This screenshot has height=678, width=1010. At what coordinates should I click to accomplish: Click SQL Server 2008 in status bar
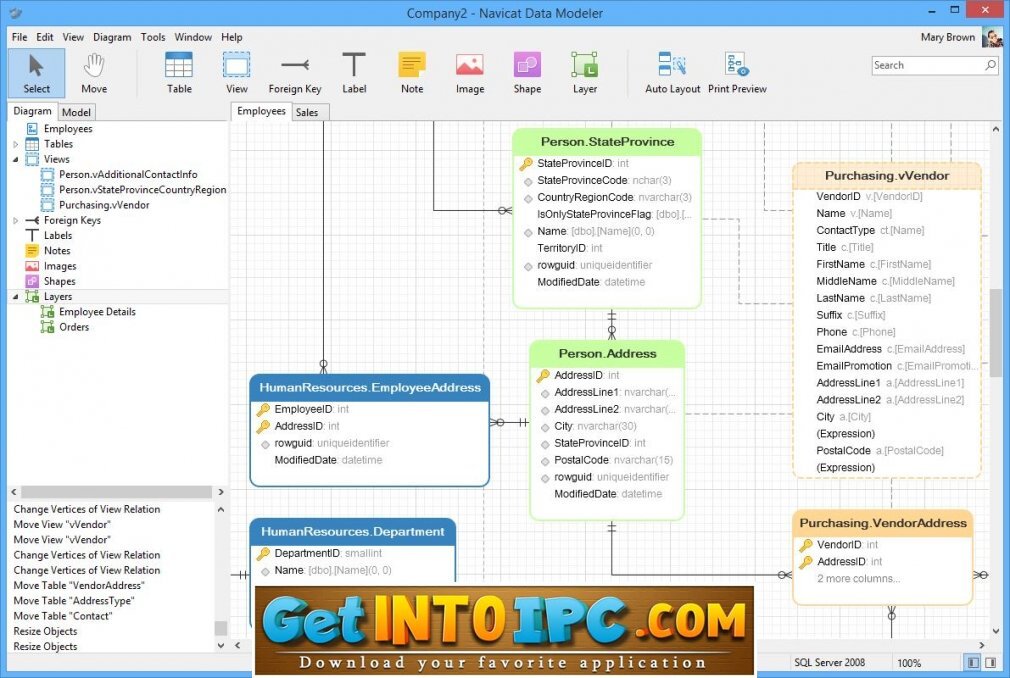coord(829,663)
